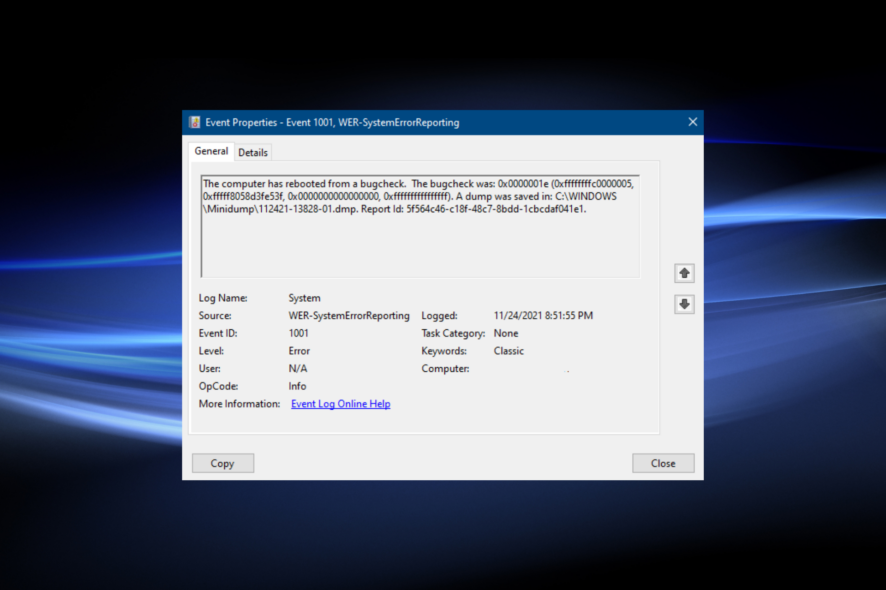Click the Close button
Screen dimensions: 886x590
click(663, 463)
